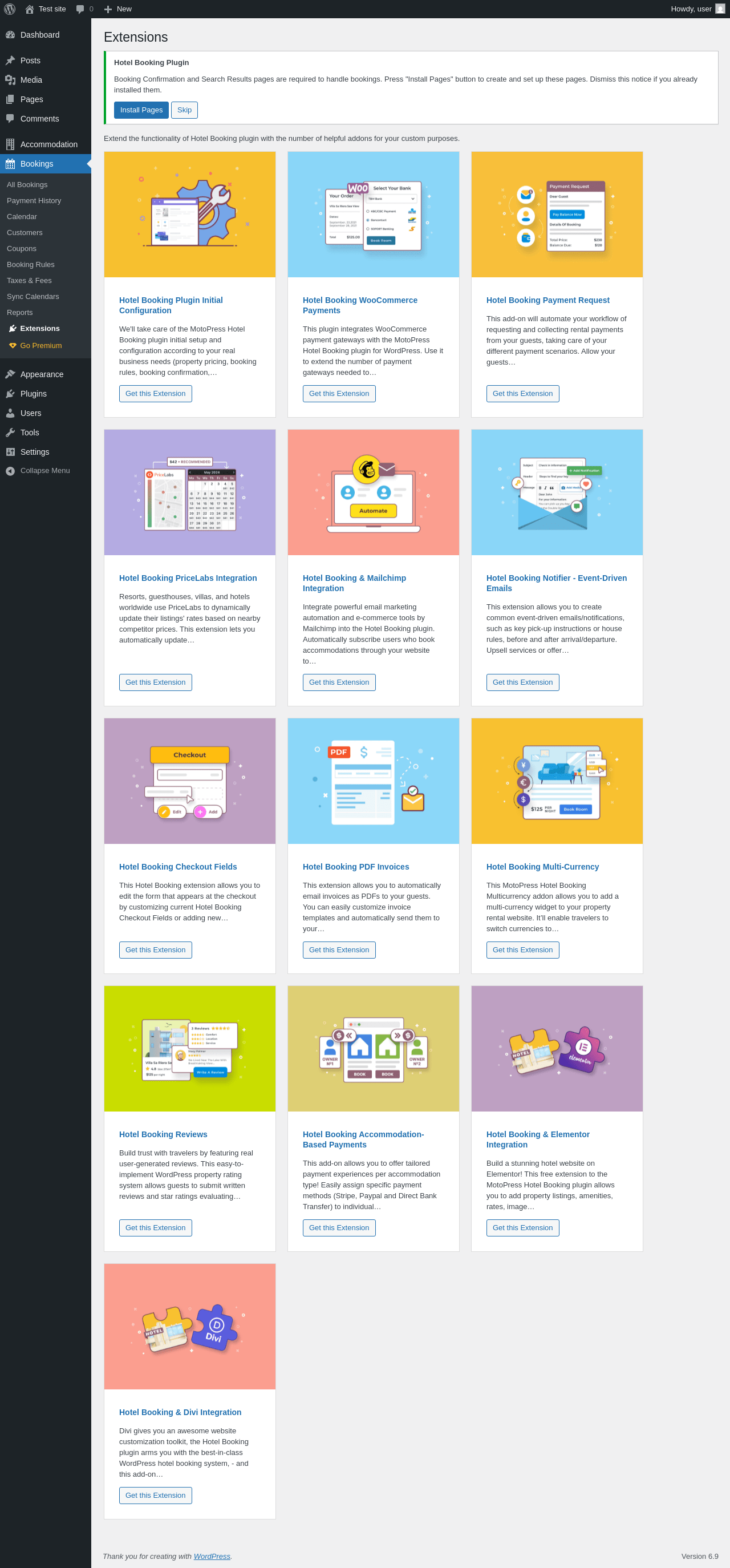Click the Divi Integration thumbnail image
The image size is (730, 1568).
[x=190, y=1326]
